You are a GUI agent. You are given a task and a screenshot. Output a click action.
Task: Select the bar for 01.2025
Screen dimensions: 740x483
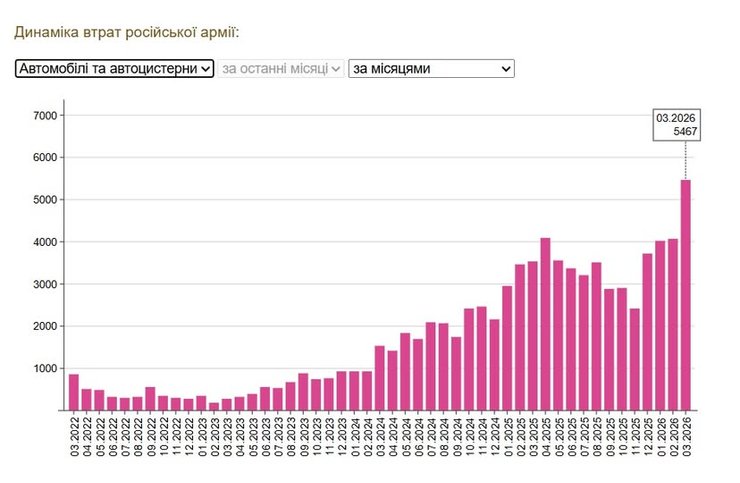click(507, 348)
